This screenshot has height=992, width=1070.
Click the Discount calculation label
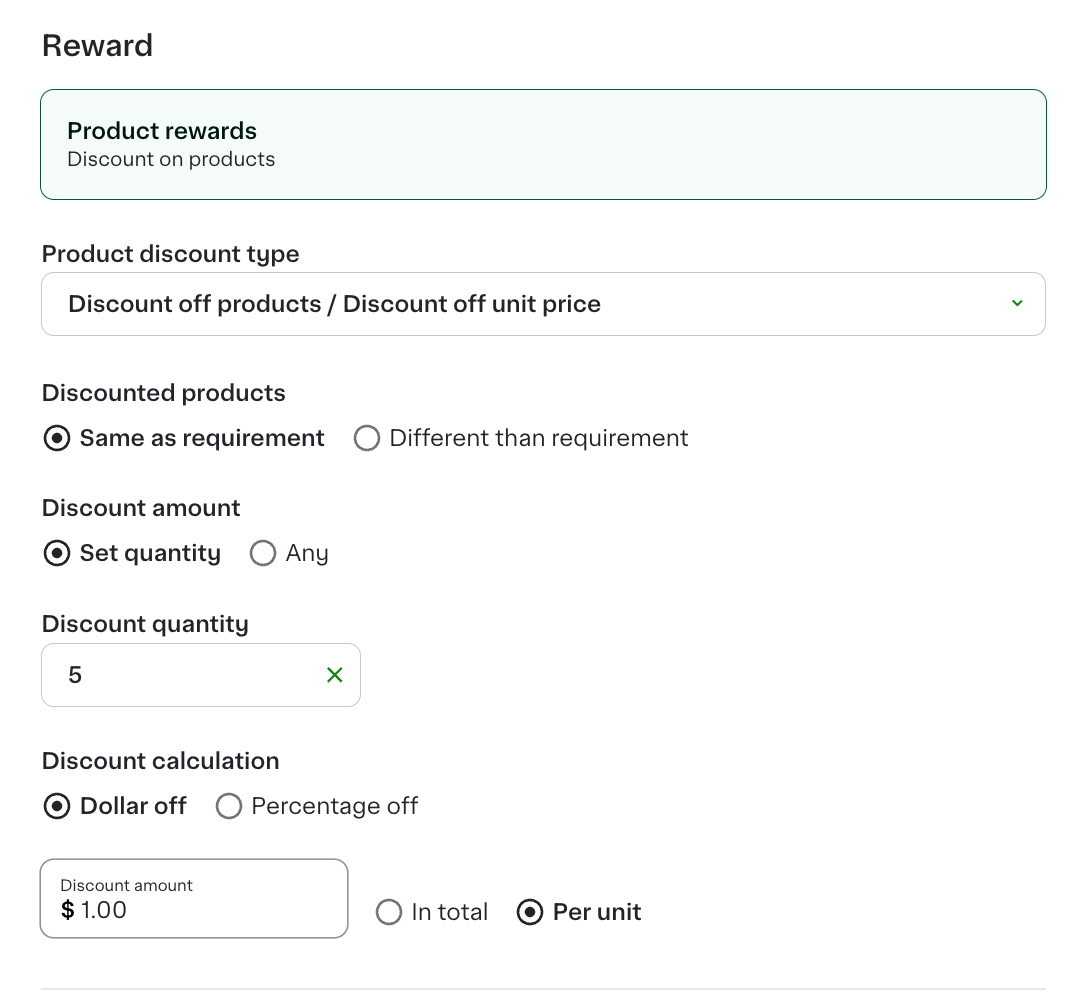click(x=160, y=761)
